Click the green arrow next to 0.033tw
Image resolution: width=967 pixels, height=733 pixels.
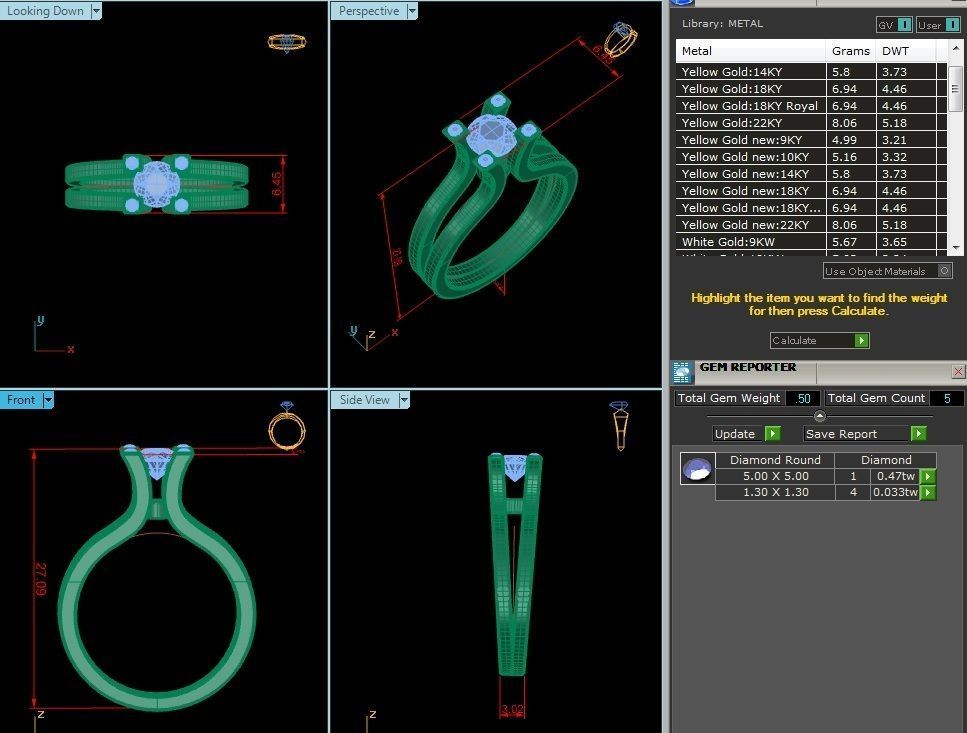tap(928, 492)
